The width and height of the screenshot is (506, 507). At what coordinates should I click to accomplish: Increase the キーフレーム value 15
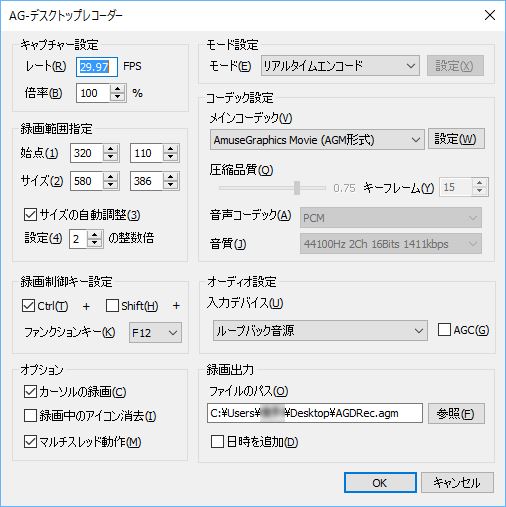[x=480, y=183]
